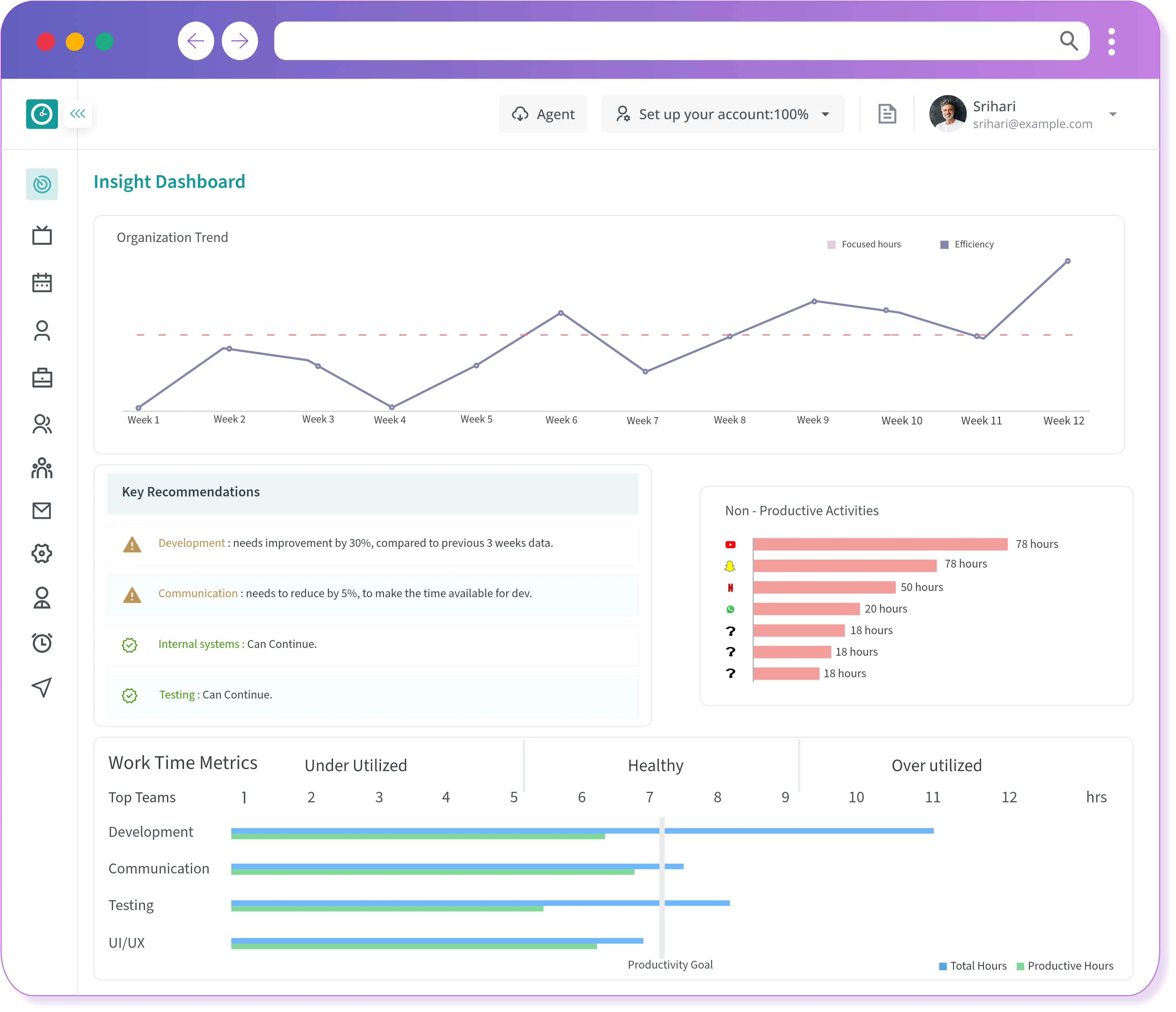Click the 50 hours bar

824,587
